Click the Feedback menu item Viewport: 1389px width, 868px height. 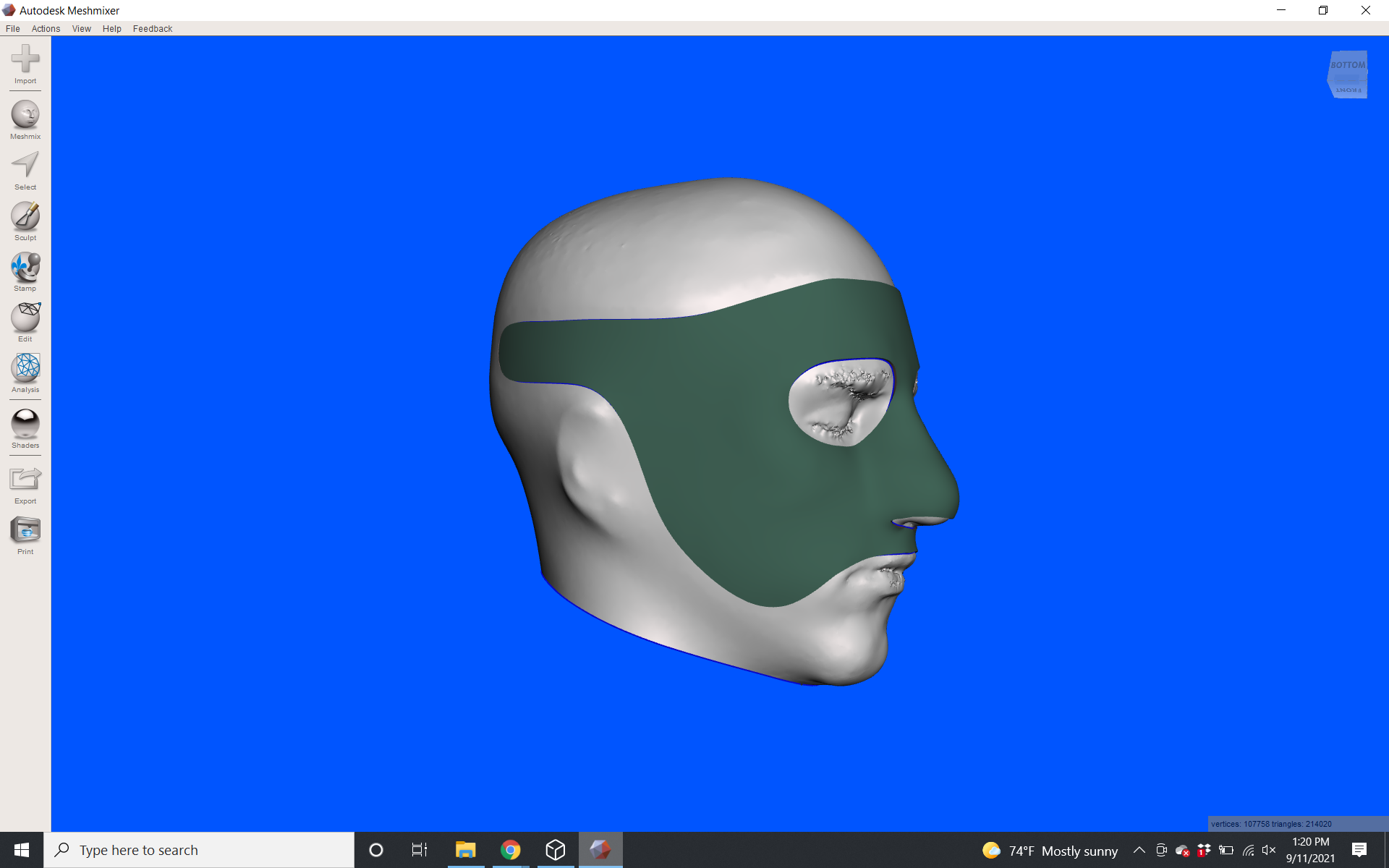(152, 28)
